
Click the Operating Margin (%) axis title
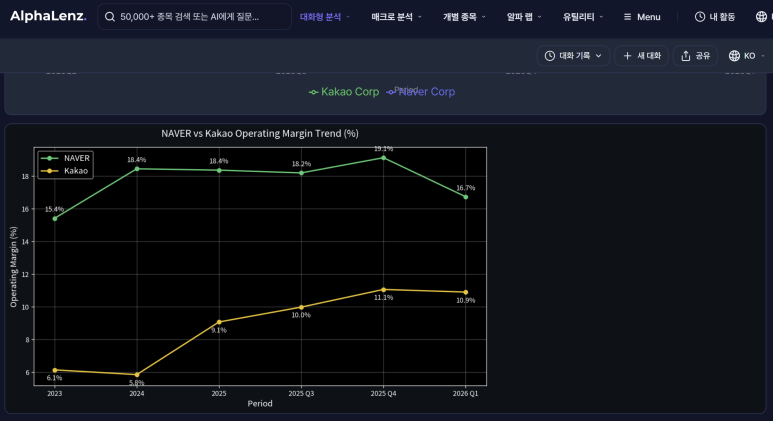(x=13, y=267)
